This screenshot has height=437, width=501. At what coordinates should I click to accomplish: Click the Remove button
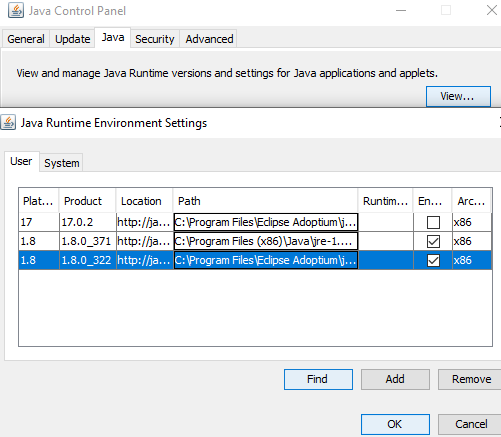(471, 379)
